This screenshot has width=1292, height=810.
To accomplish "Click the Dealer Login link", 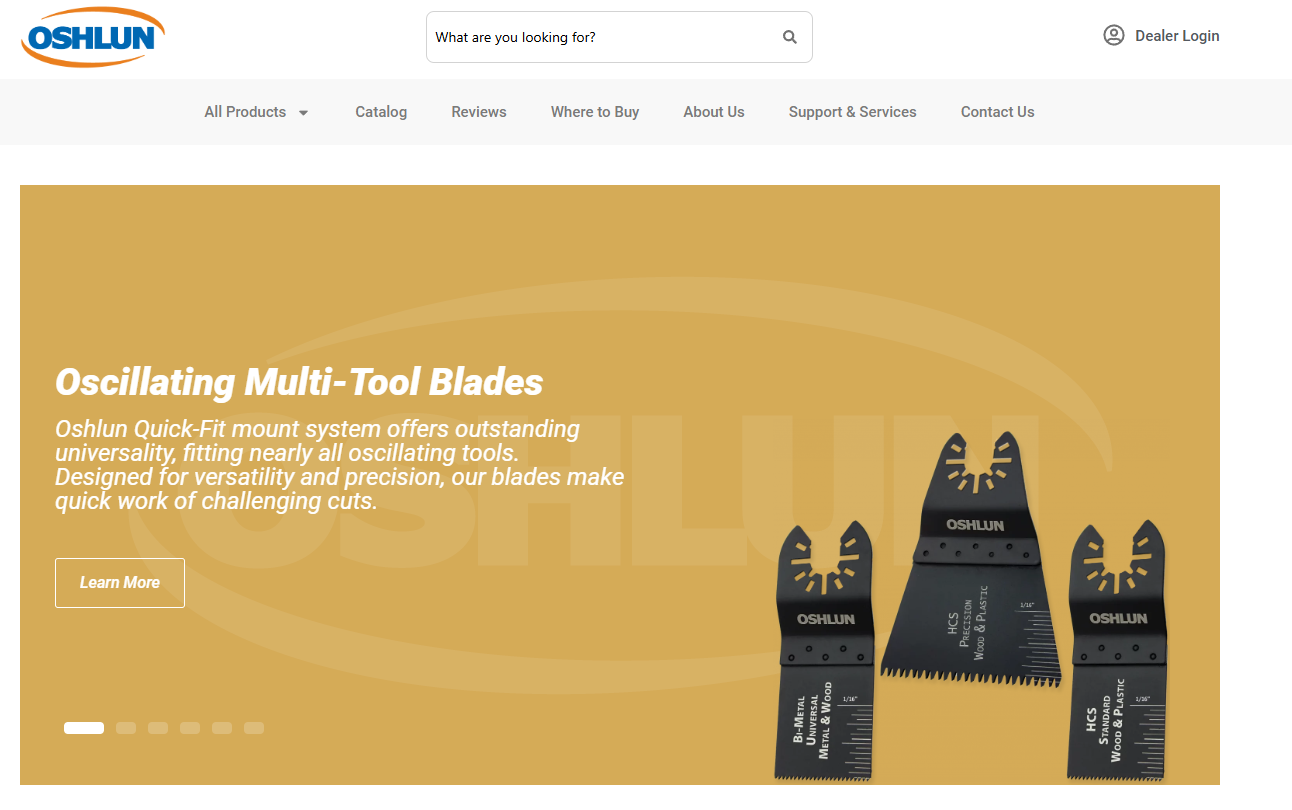I will [x=1177, y=36].
